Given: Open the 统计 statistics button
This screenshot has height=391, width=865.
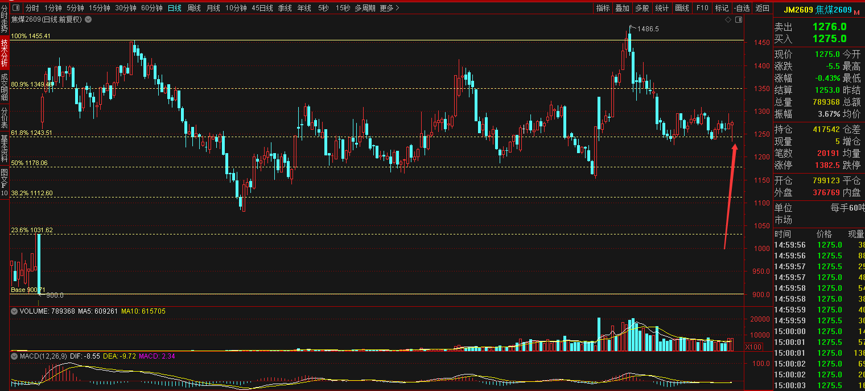Looking at the screenshot, I should 662,8.
